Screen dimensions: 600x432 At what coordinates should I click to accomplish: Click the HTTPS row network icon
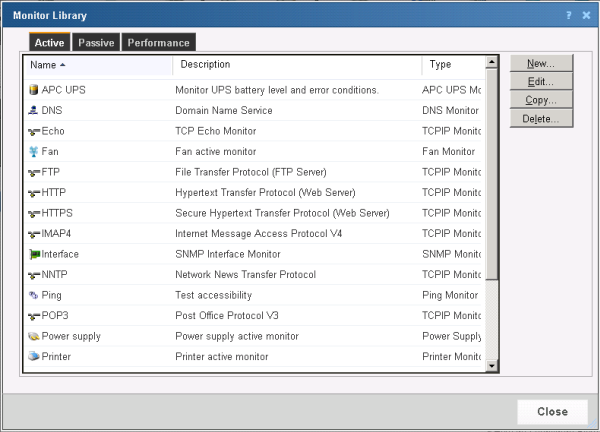click(x=34, y=214)
